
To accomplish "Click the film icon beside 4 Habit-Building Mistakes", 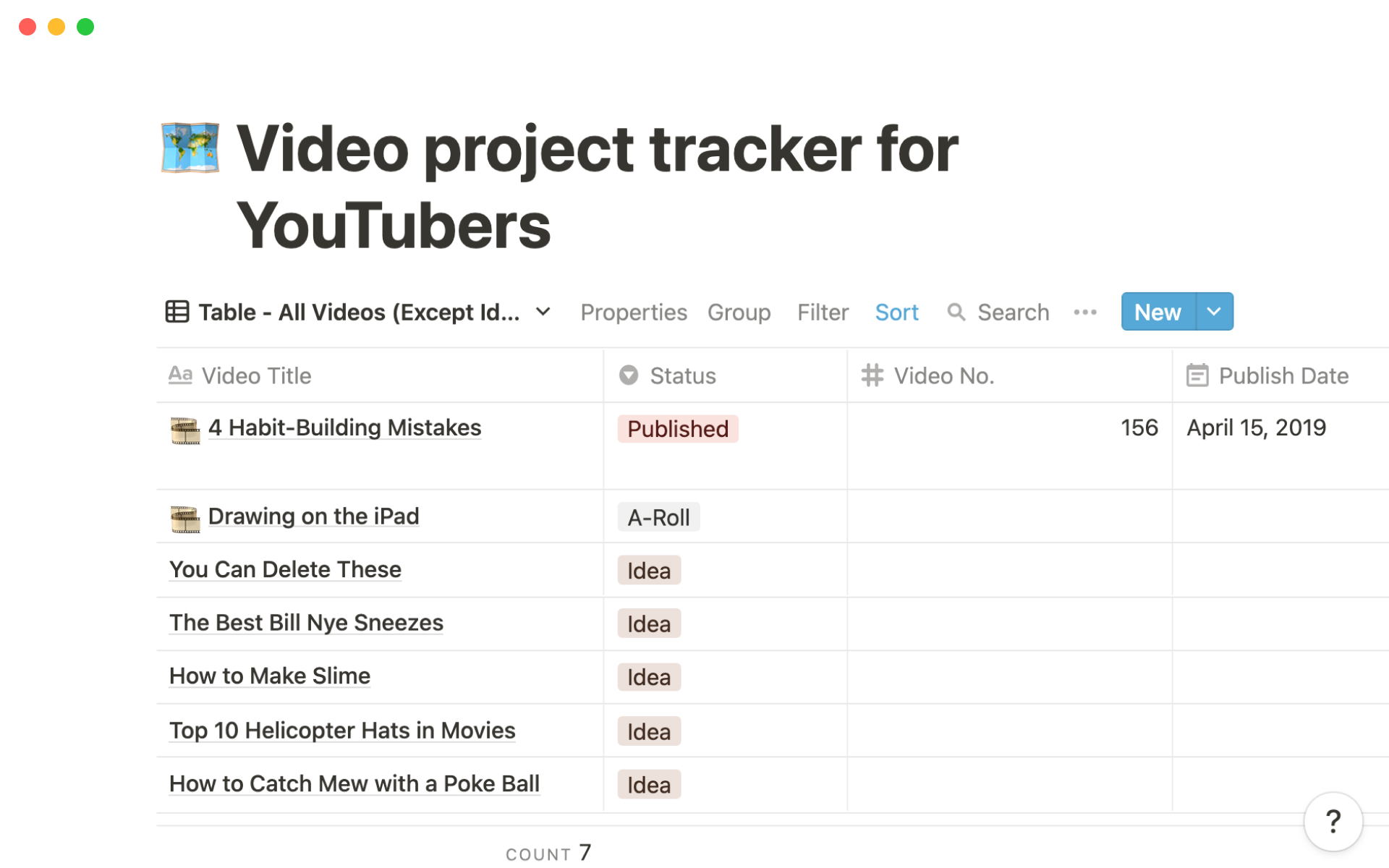I will [x=185, y=430].
